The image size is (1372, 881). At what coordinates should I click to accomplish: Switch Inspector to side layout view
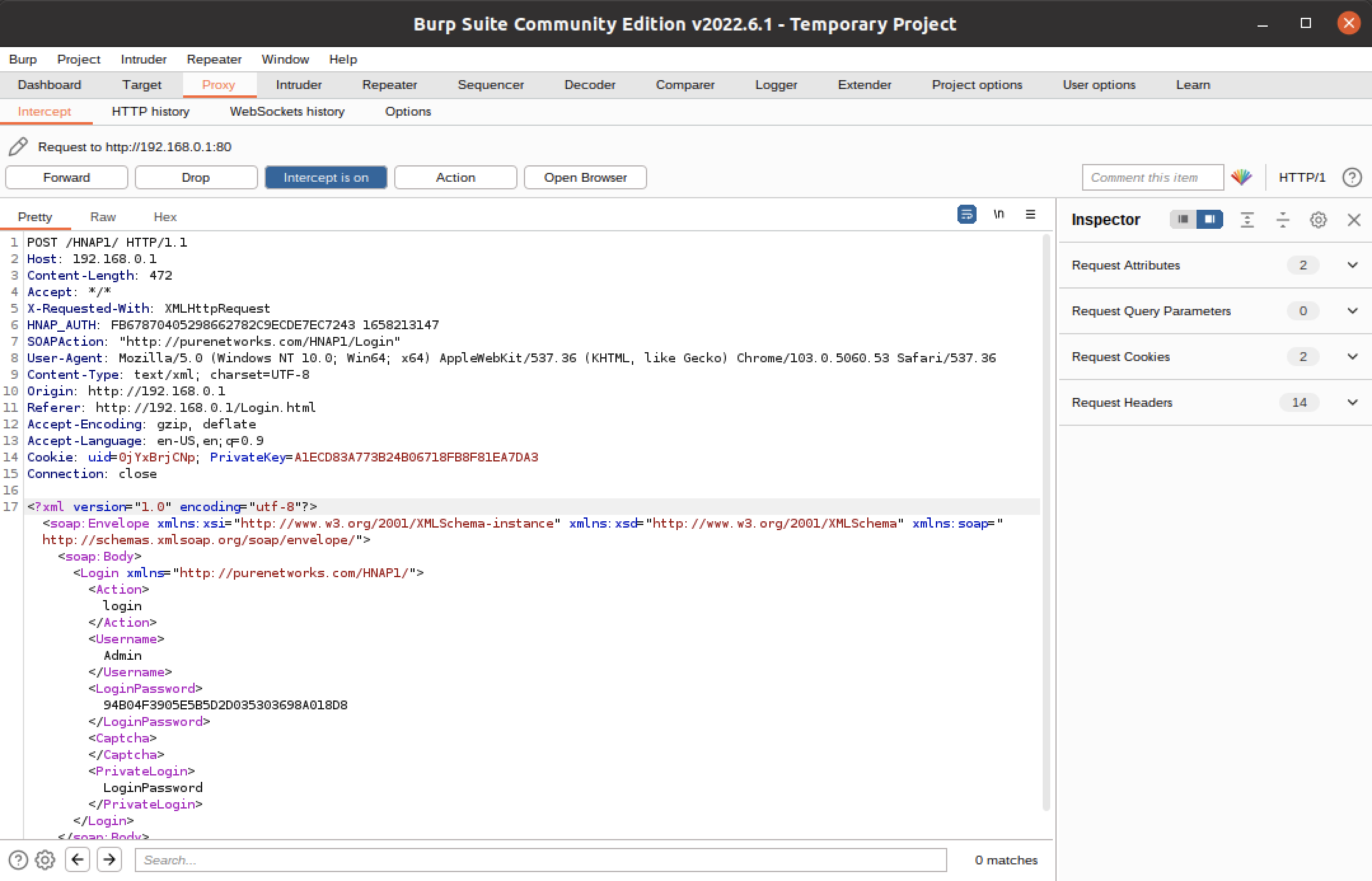[1209, 220]
